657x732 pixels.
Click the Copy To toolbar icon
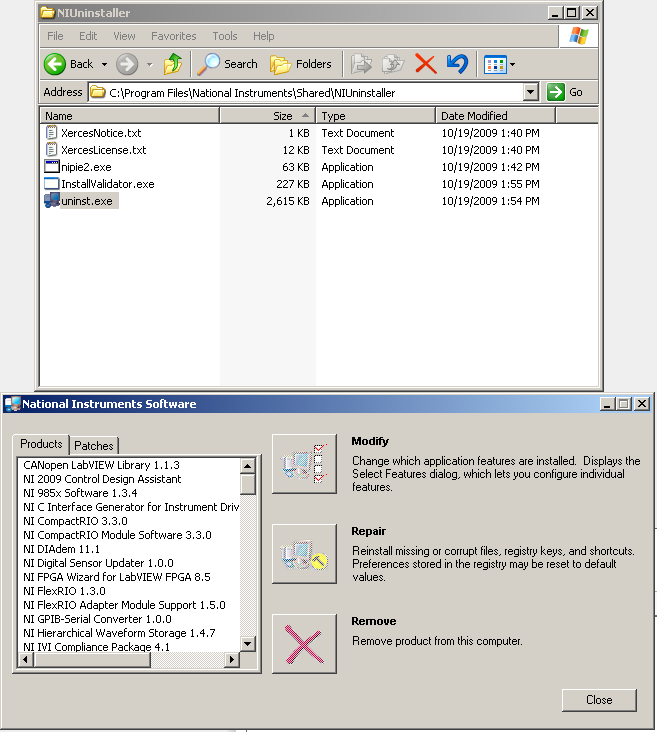tap(392, 64)
